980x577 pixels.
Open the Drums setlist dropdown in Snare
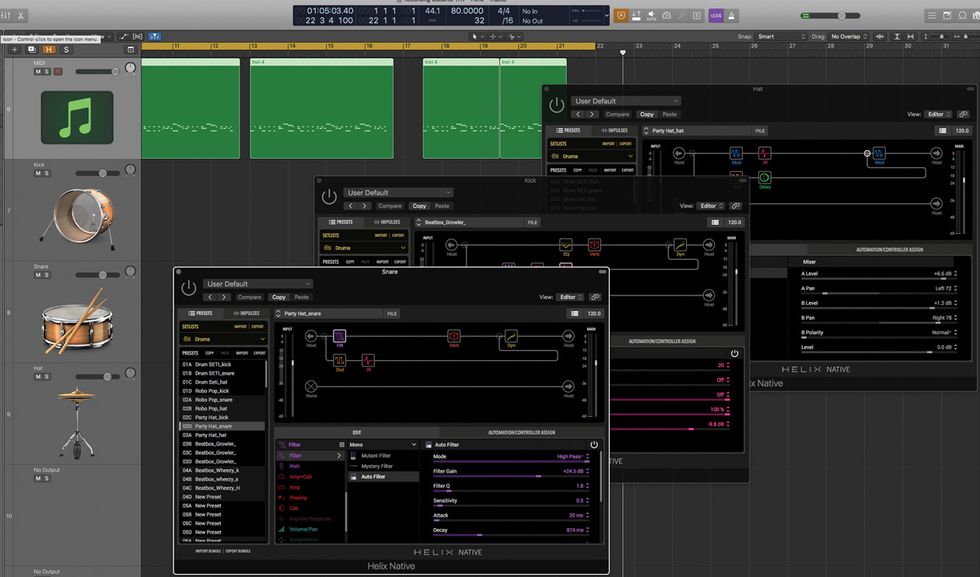[x=224, y=339]
